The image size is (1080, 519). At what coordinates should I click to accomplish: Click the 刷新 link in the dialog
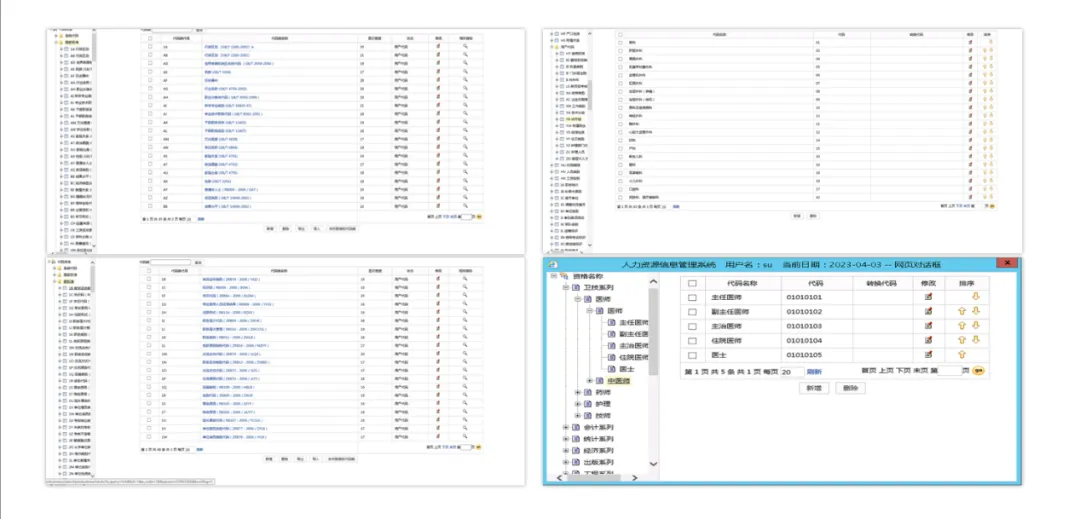point(815,372)
